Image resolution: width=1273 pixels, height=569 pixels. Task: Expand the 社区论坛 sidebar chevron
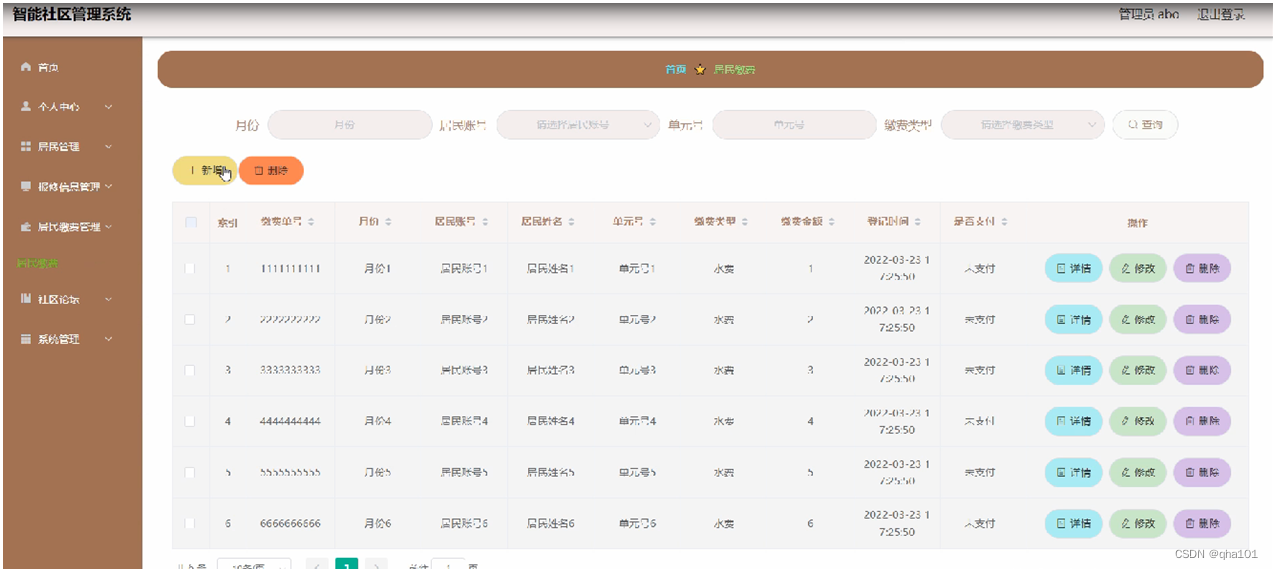[x=108, y=299]
